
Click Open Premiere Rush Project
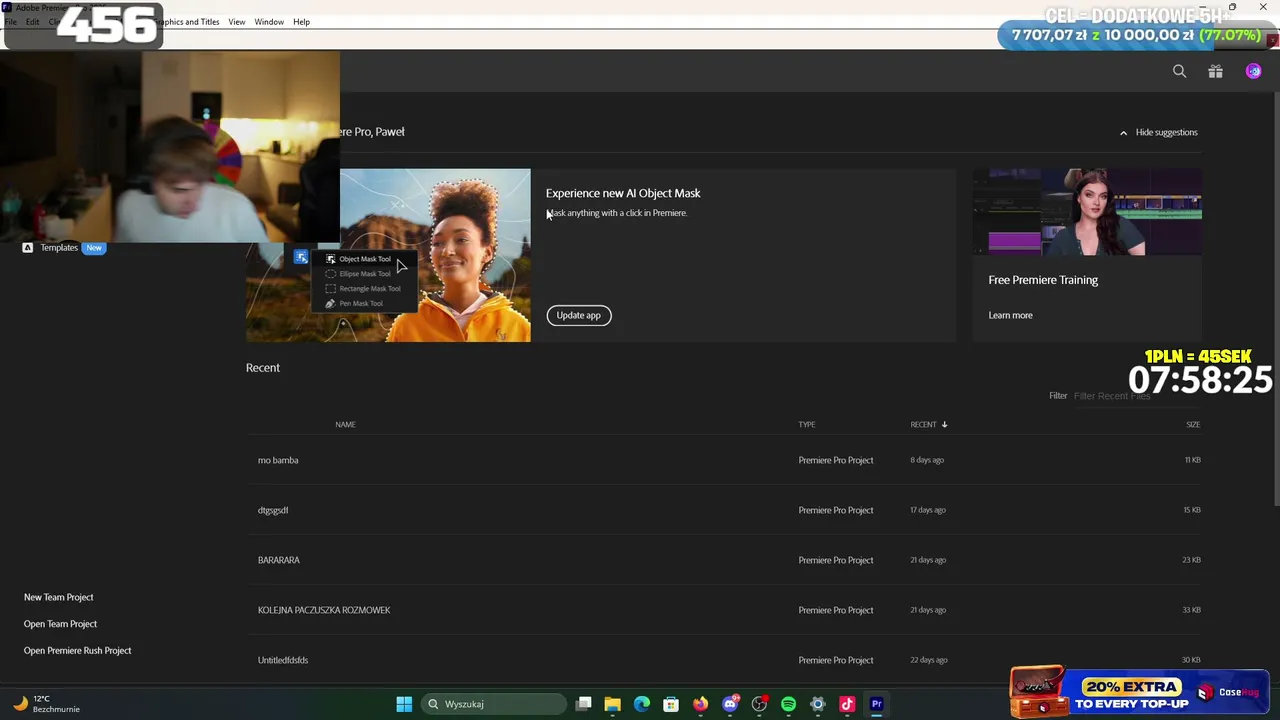pos(78,651)
